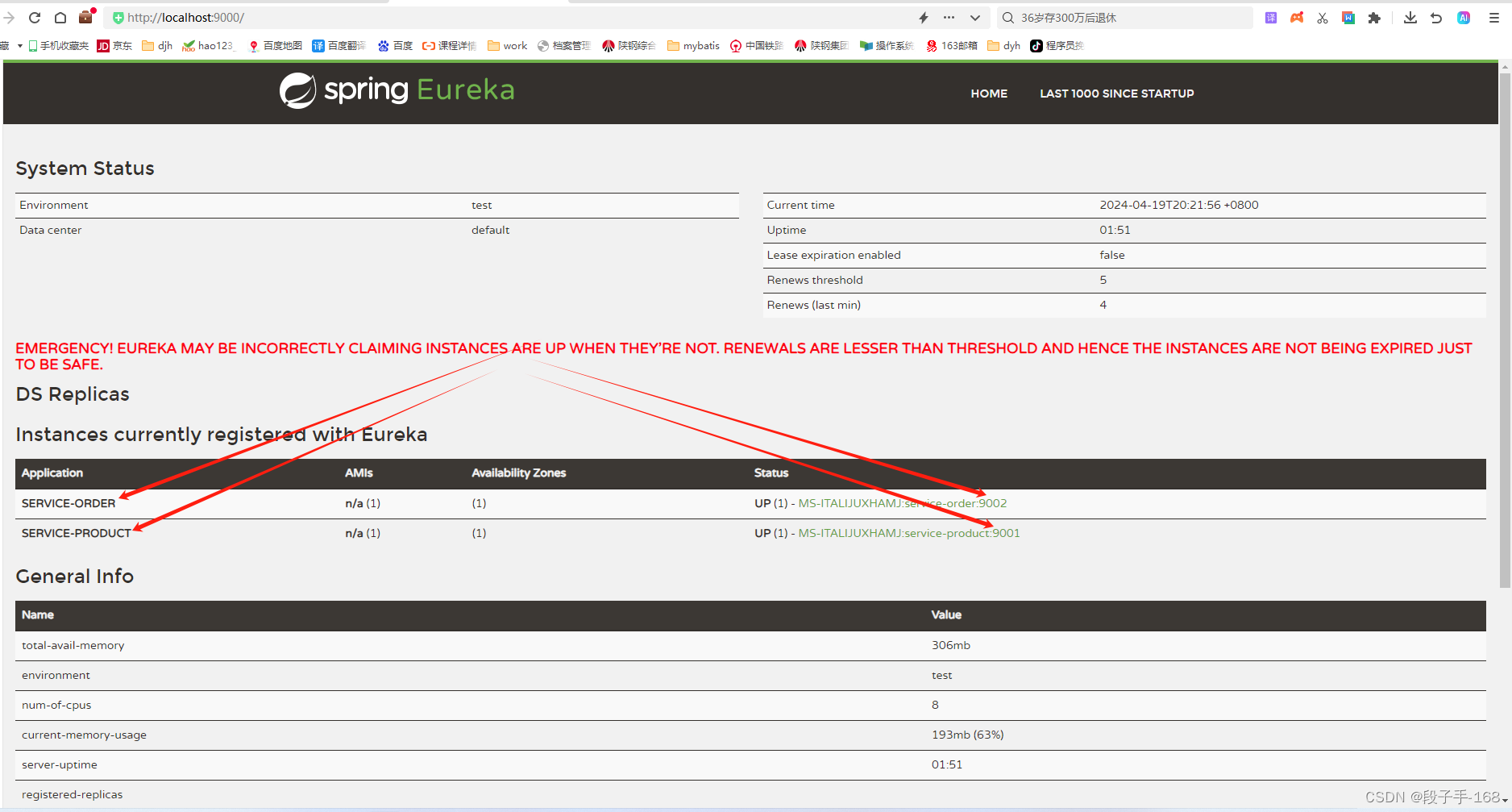Click the undo restore-tab arrow icon
The image size is (1512, 812).
[1436, 18]
